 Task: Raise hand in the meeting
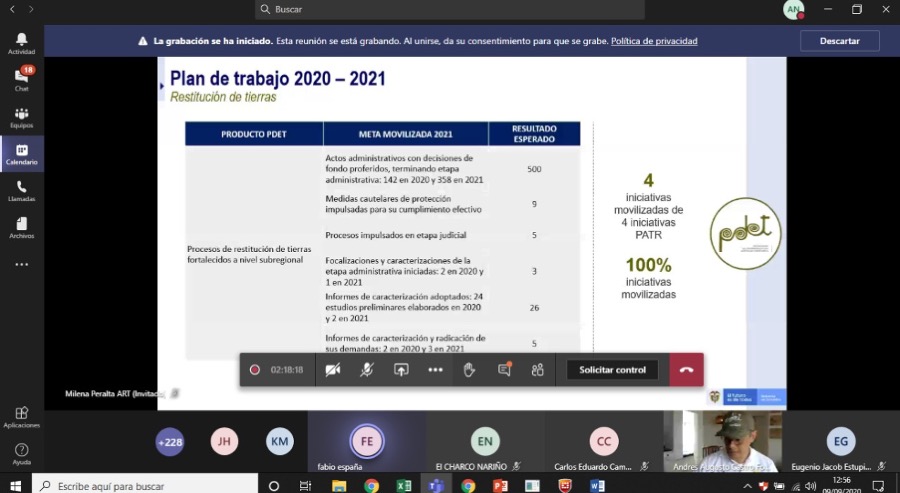[469, 369]
